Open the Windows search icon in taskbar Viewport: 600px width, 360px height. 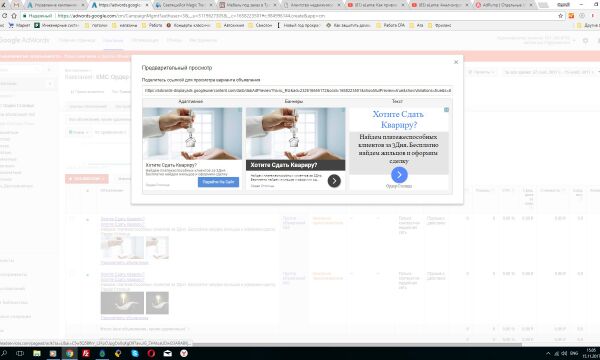click(x=4, y=353)
